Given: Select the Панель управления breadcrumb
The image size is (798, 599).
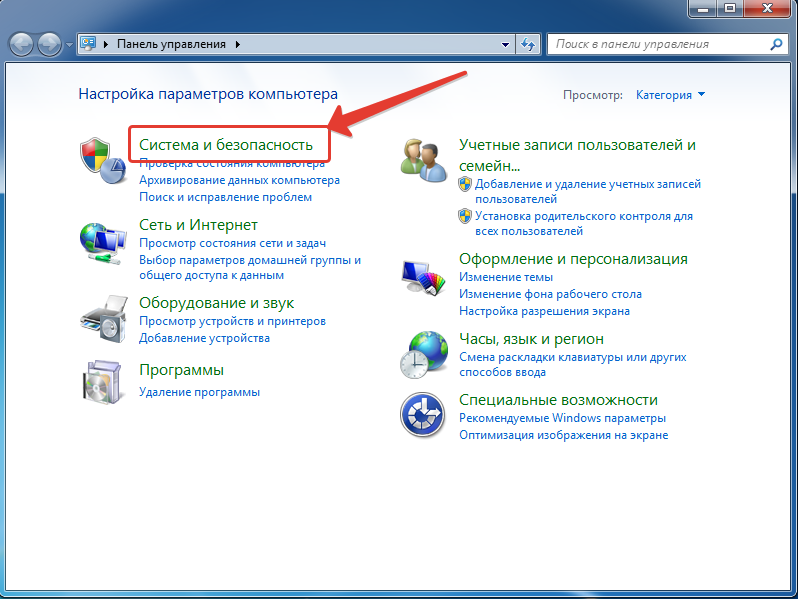Looking at the screenshot, I should point(172,44).
